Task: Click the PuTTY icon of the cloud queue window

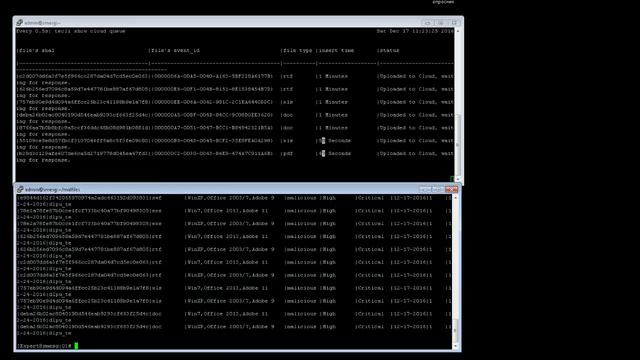Action: tap(20, 23)
